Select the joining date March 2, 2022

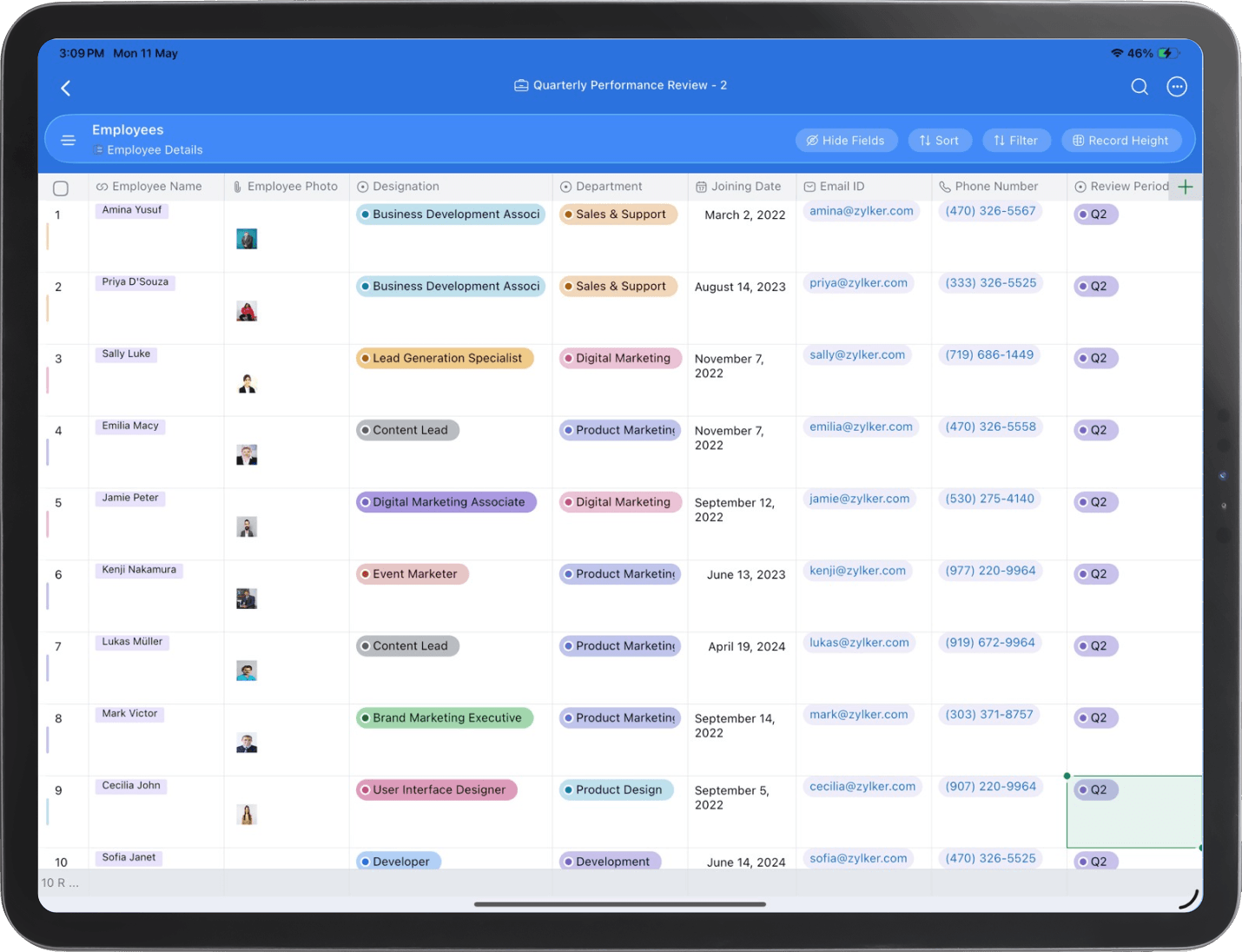click(x=744, y=215)
